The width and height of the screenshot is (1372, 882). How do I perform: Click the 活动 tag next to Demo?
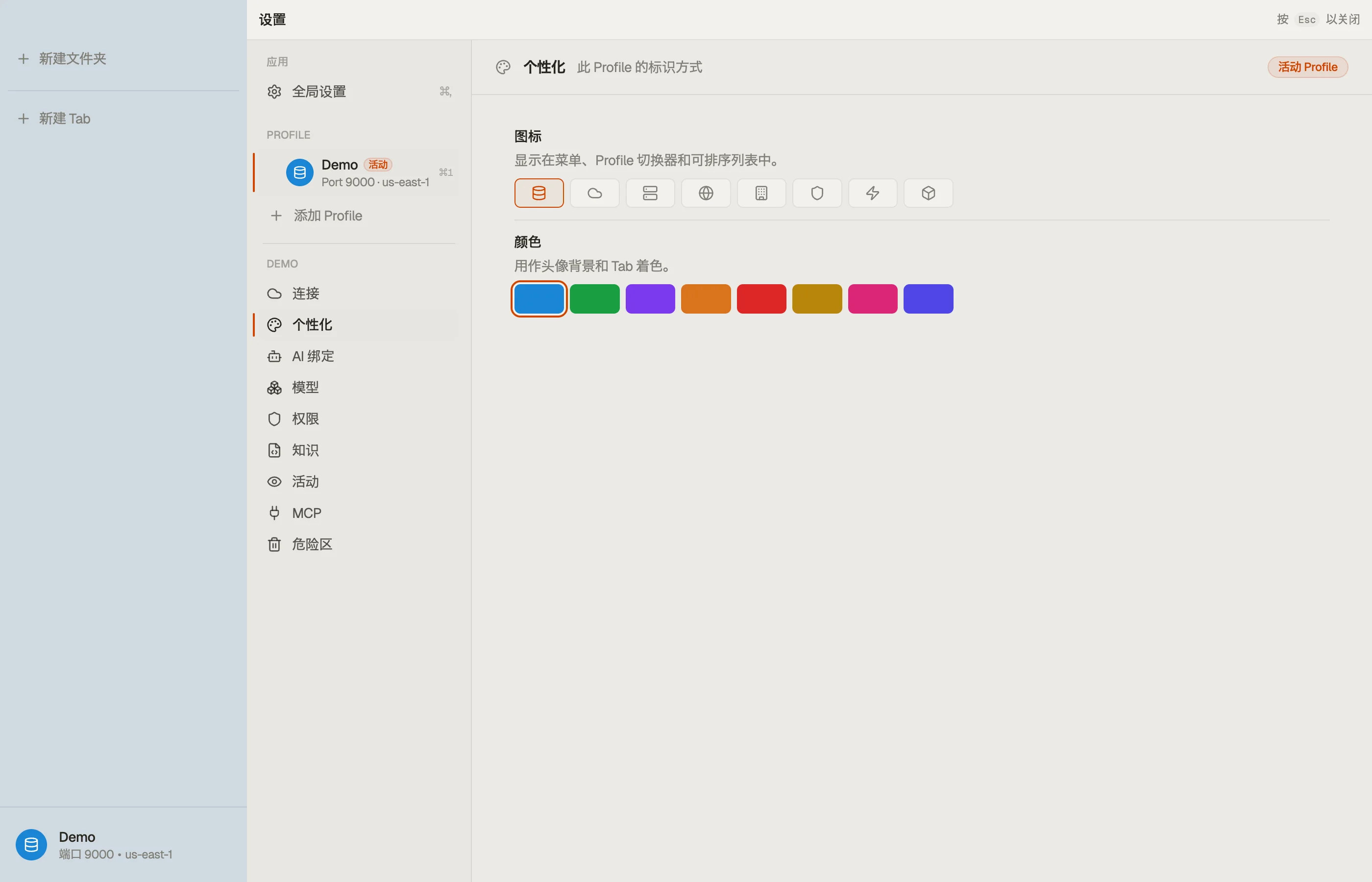point(378,165)
